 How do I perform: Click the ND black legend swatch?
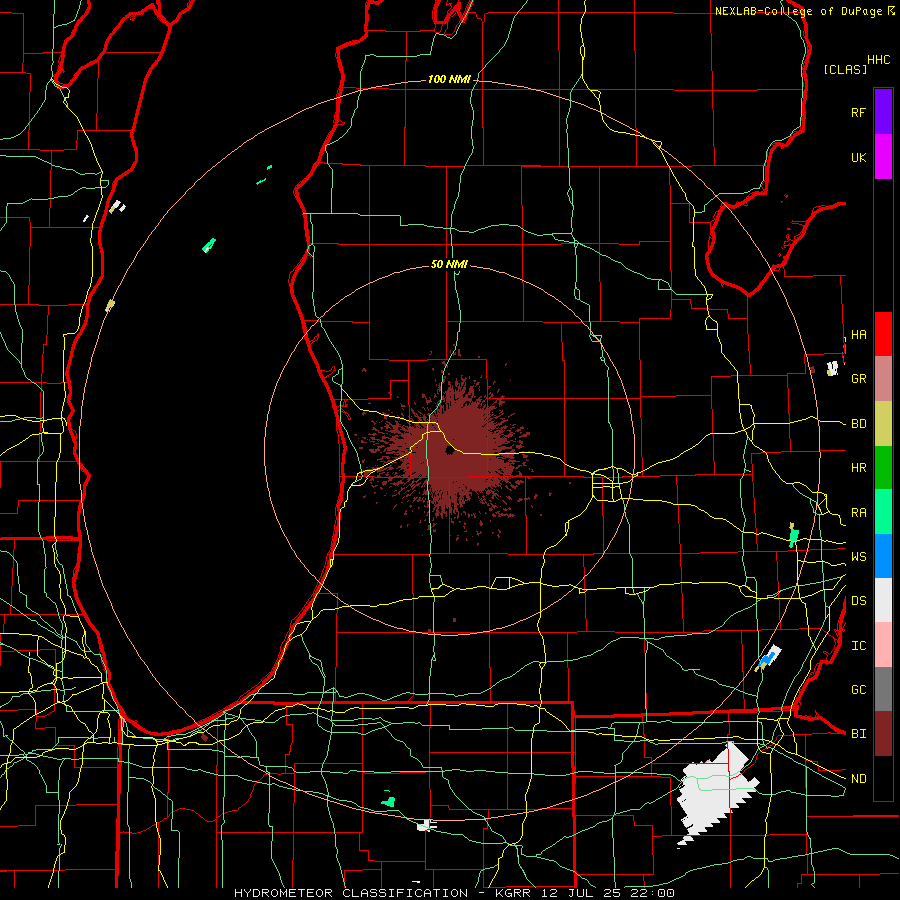[x=883, y=778]
